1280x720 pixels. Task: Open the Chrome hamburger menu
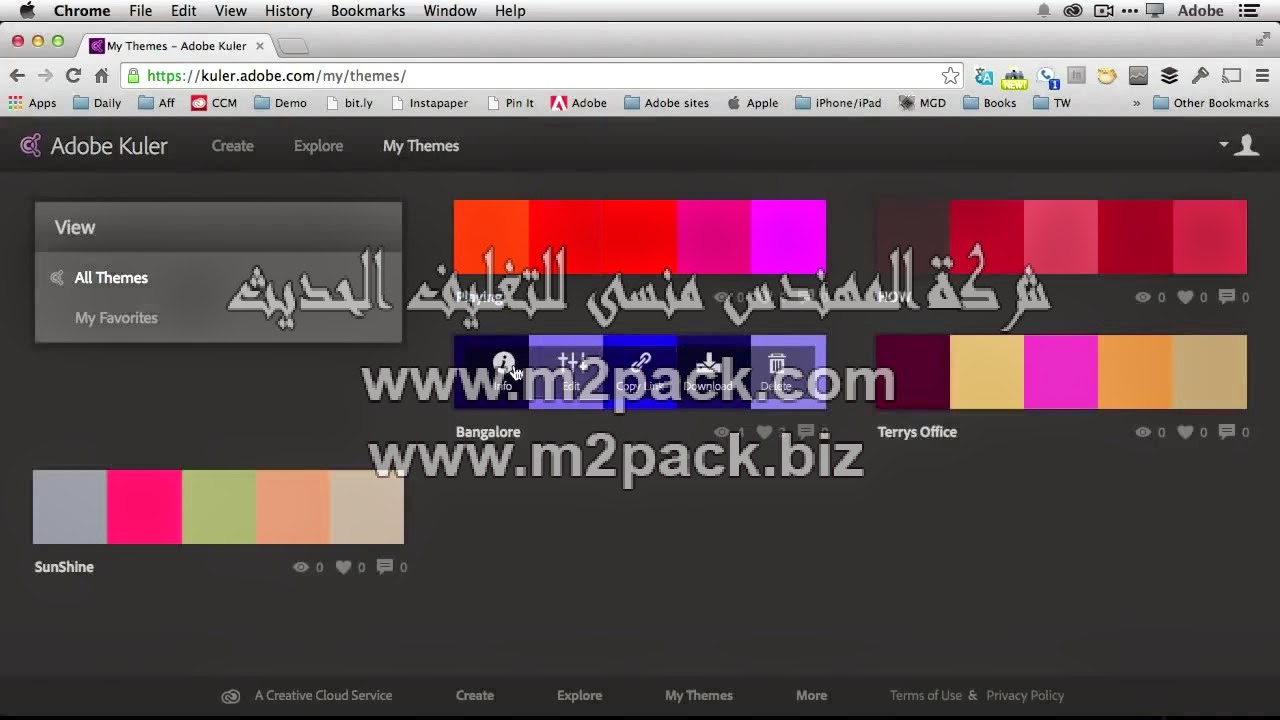pyautogui.click(x=1262, y=76)
